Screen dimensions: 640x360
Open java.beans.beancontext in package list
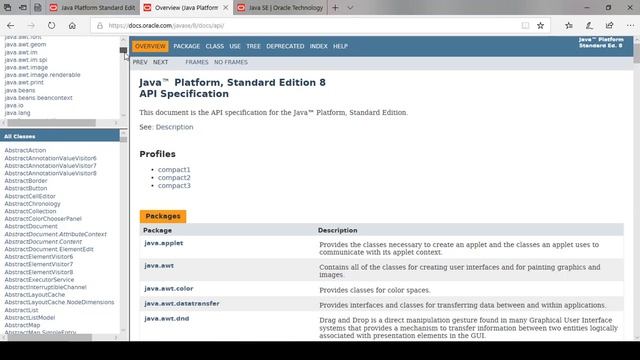click(38, 98)
